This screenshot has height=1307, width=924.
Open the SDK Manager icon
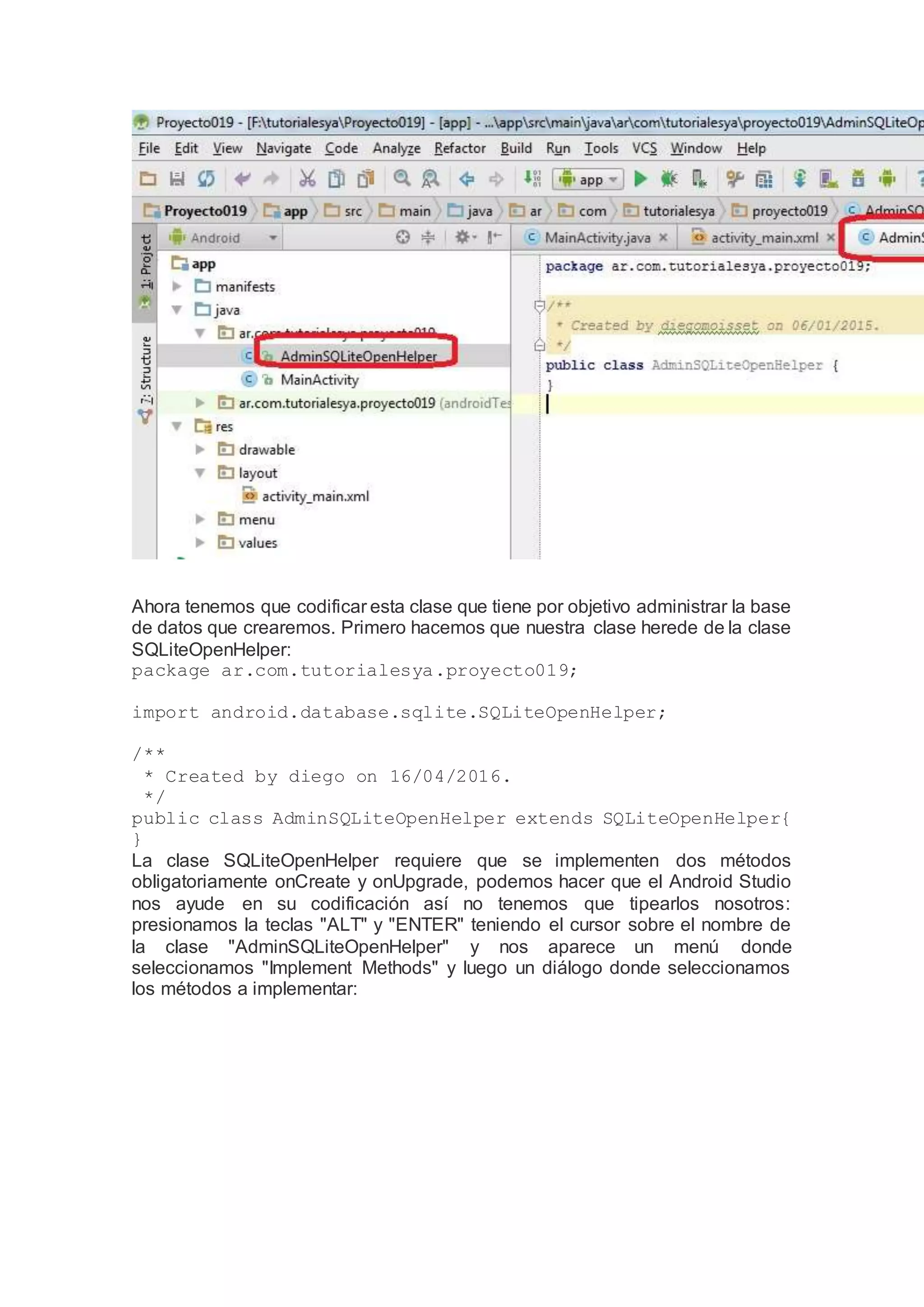(858, 179)
